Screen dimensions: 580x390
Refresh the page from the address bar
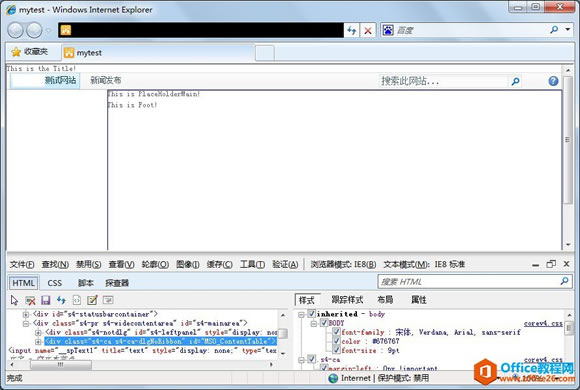(x=351, y=30)
